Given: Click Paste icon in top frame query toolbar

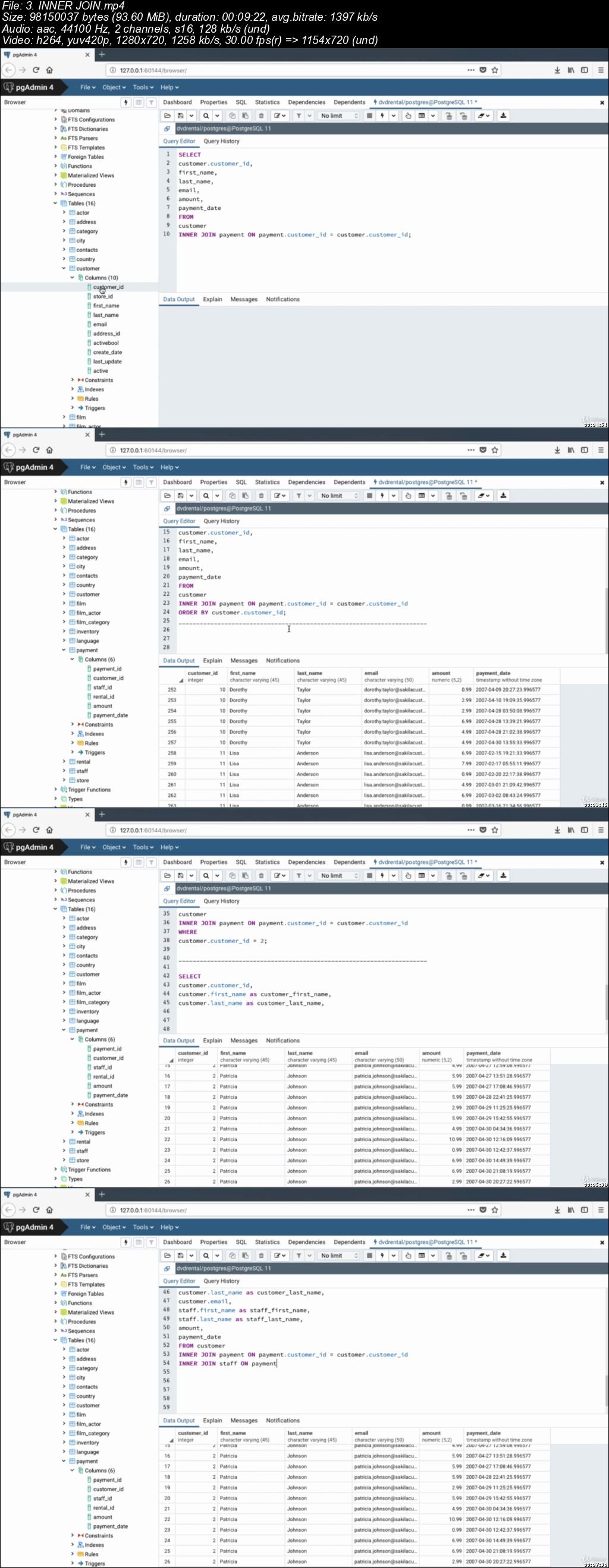Looking at the screenshot, I should point(245,115).
